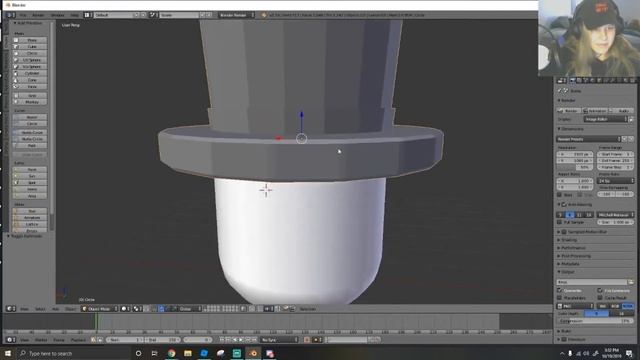Add a Cone mesh
The height and width of the screenshot is (360, 640).
pyautogui.click(x=29, y=80)
